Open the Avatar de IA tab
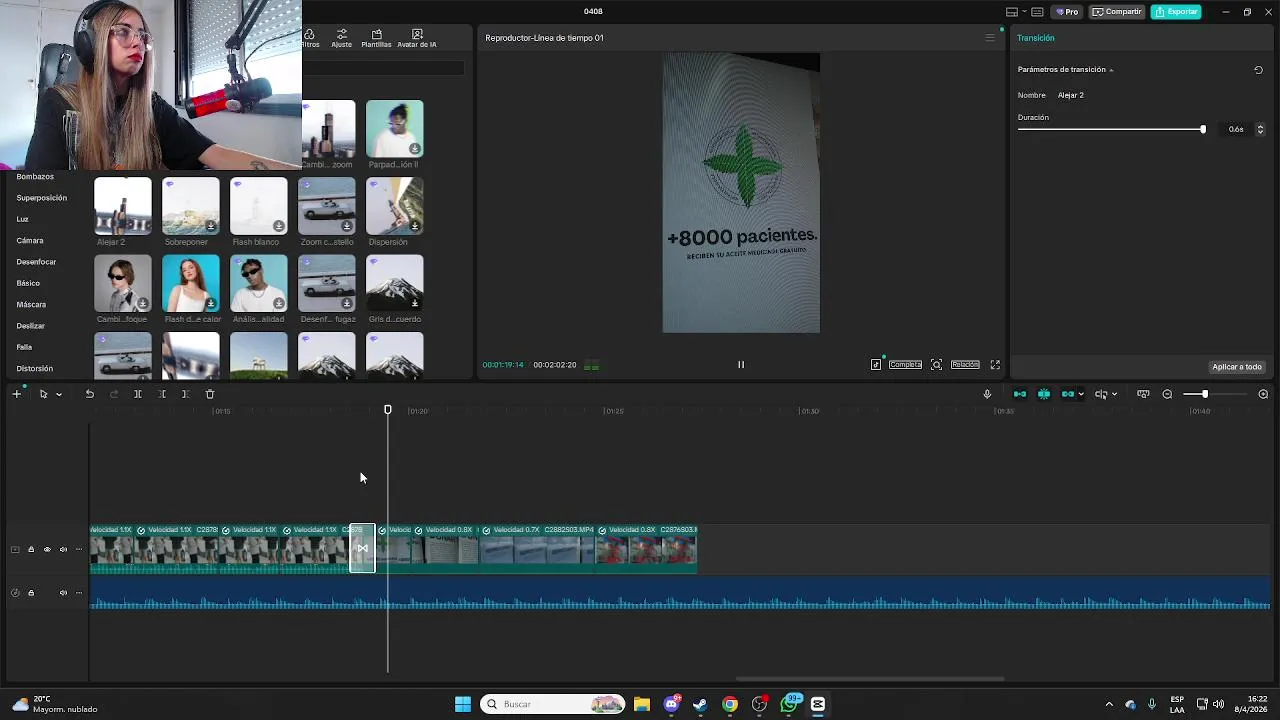 (417, 38)
